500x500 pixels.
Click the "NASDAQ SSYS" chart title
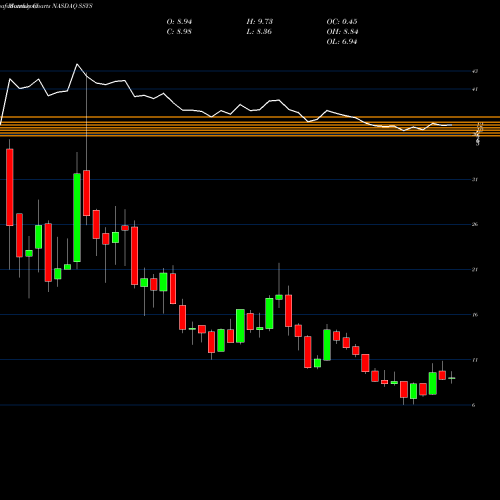click(72, 6)
